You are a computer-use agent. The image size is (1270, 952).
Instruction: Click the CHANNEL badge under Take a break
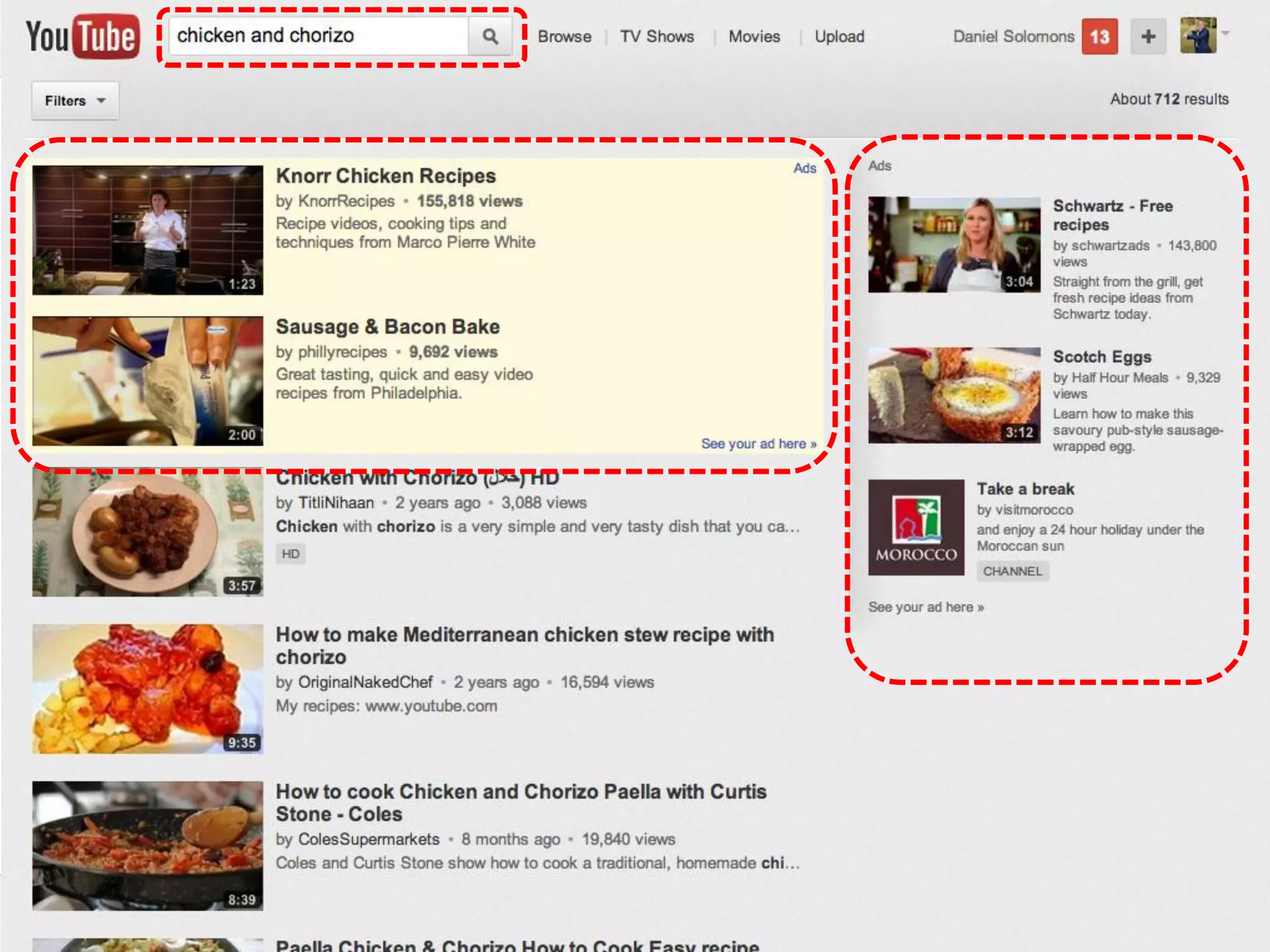(x=1012, y=571)
